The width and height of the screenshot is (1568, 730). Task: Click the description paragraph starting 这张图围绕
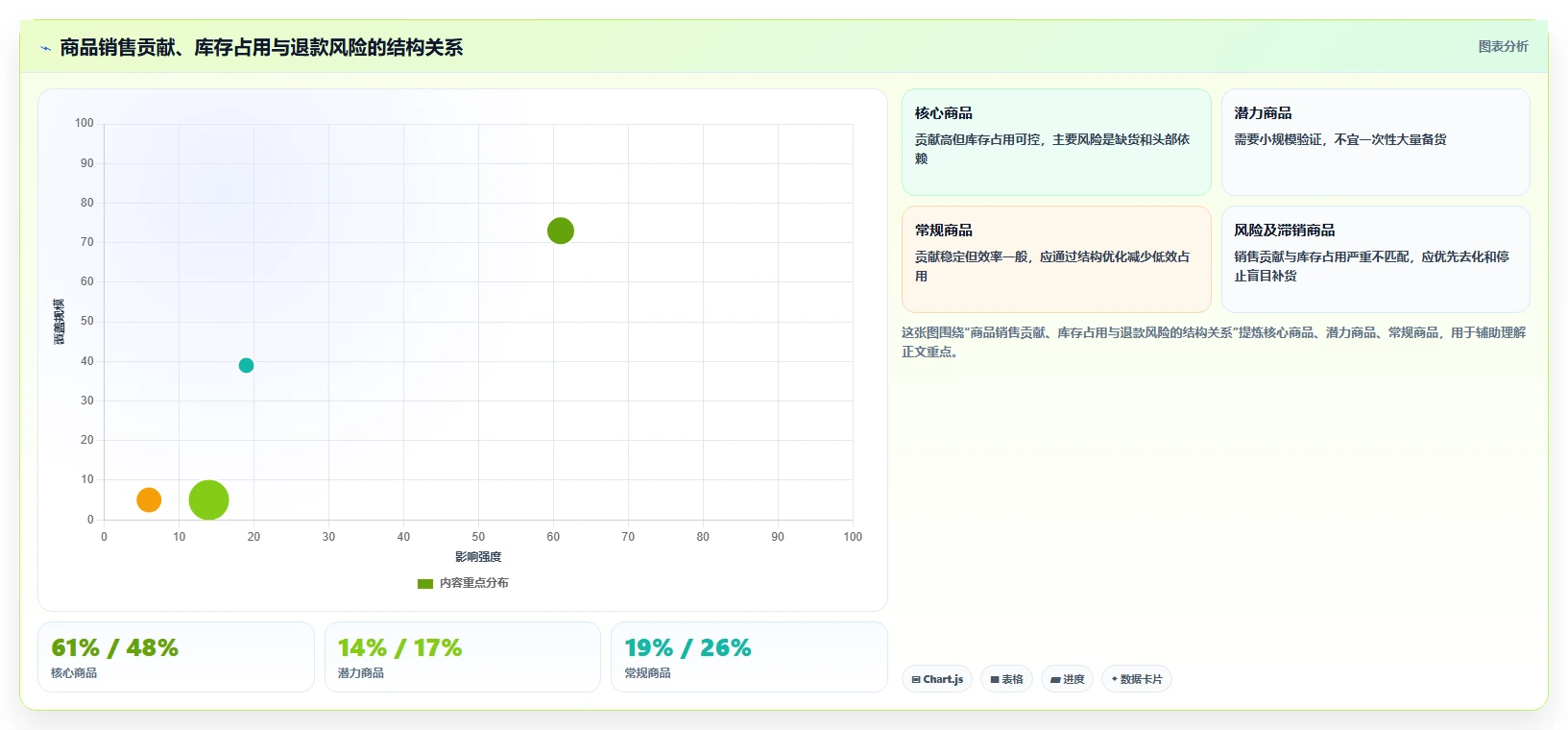click(x=1214, y=342)
